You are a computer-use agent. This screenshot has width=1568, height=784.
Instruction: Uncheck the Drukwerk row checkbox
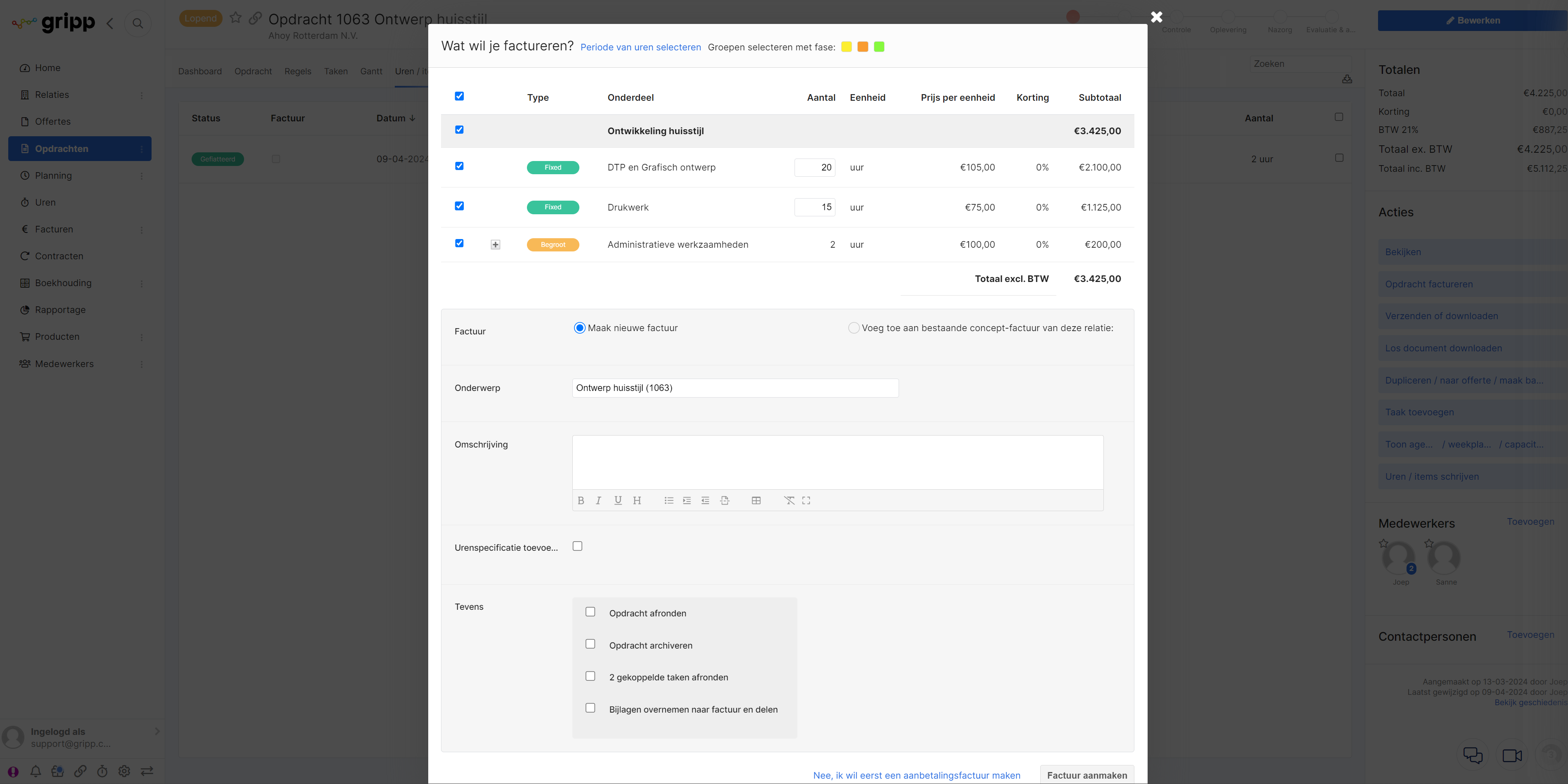460,206
